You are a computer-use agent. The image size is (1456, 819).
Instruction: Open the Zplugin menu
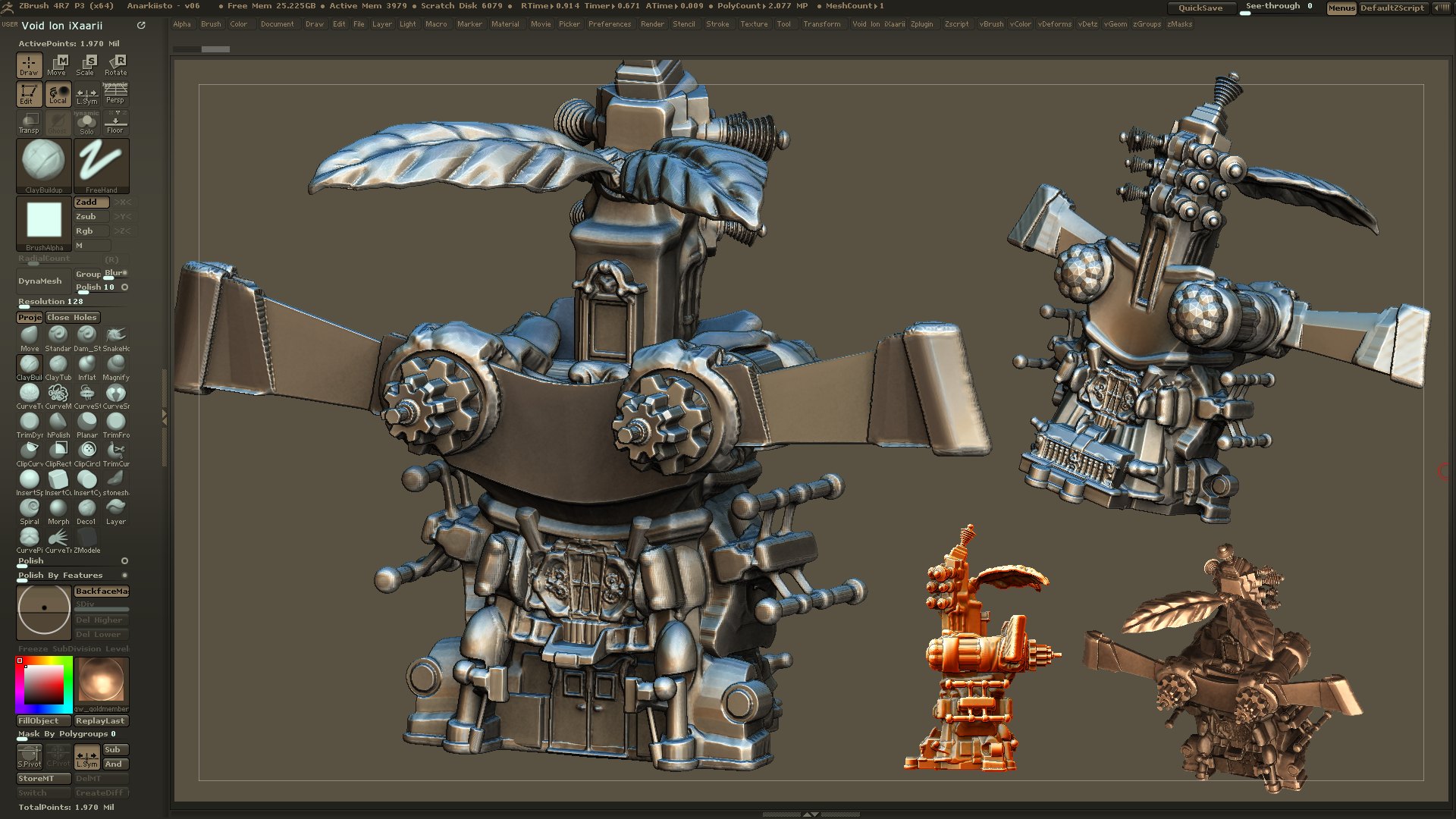pos(922,24)
